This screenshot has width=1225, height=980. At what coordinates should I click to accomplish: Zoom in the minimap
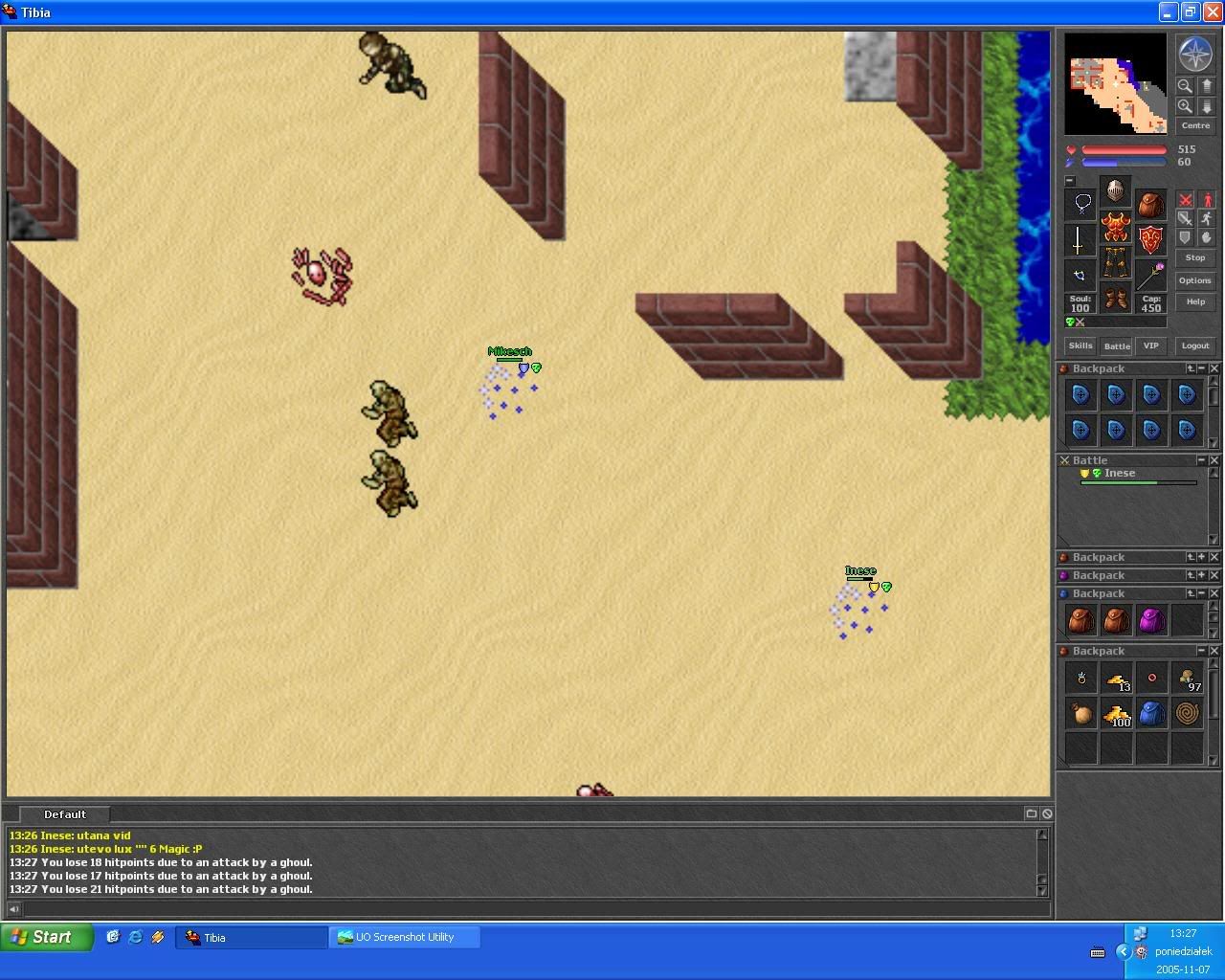tap(1185, 106)
